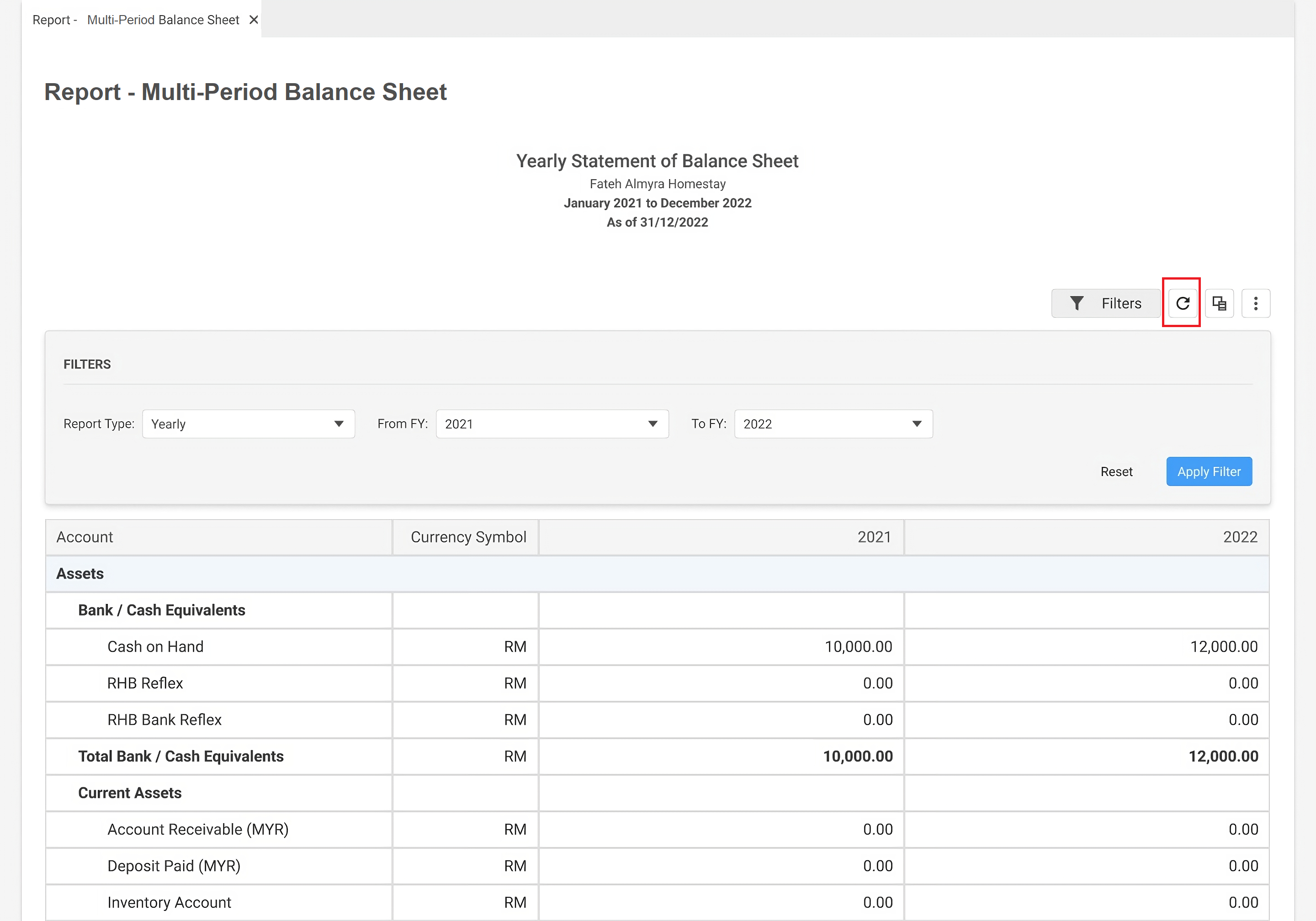Click RM currency in Deposit Paid row

pos(515,866)
